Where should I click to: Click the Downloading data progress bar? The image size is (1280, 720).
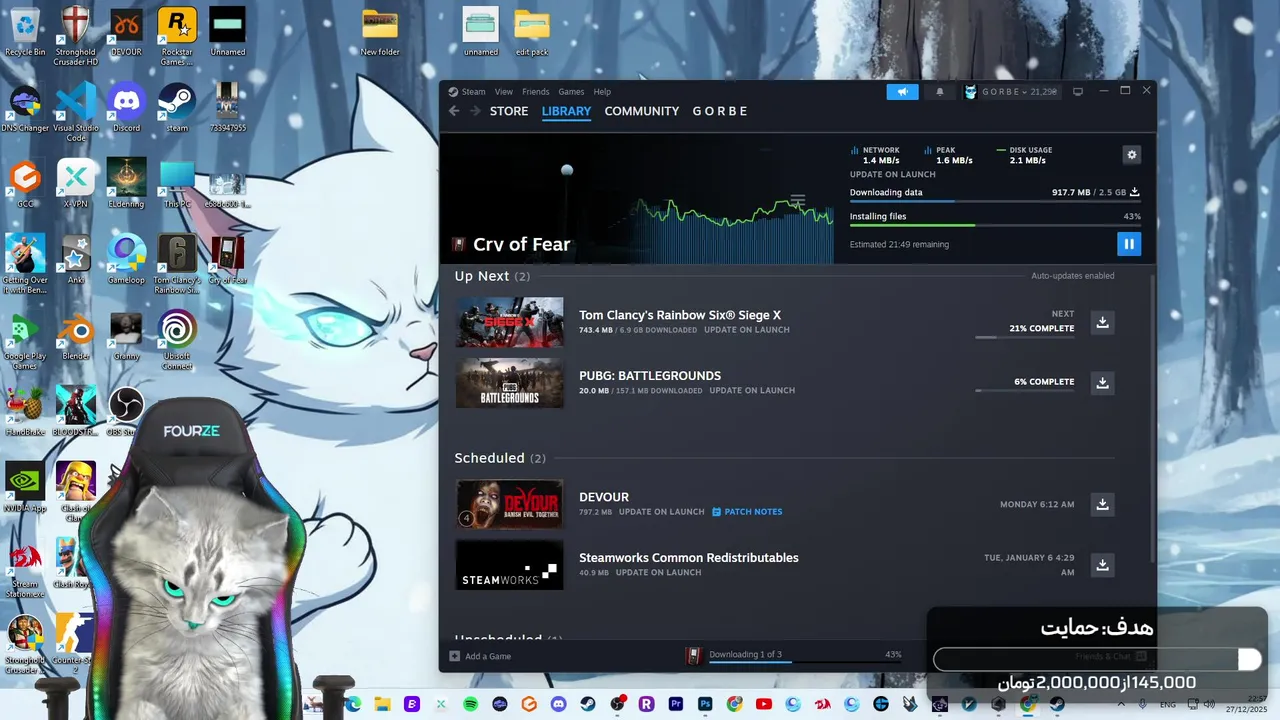[x=997, y=201]
